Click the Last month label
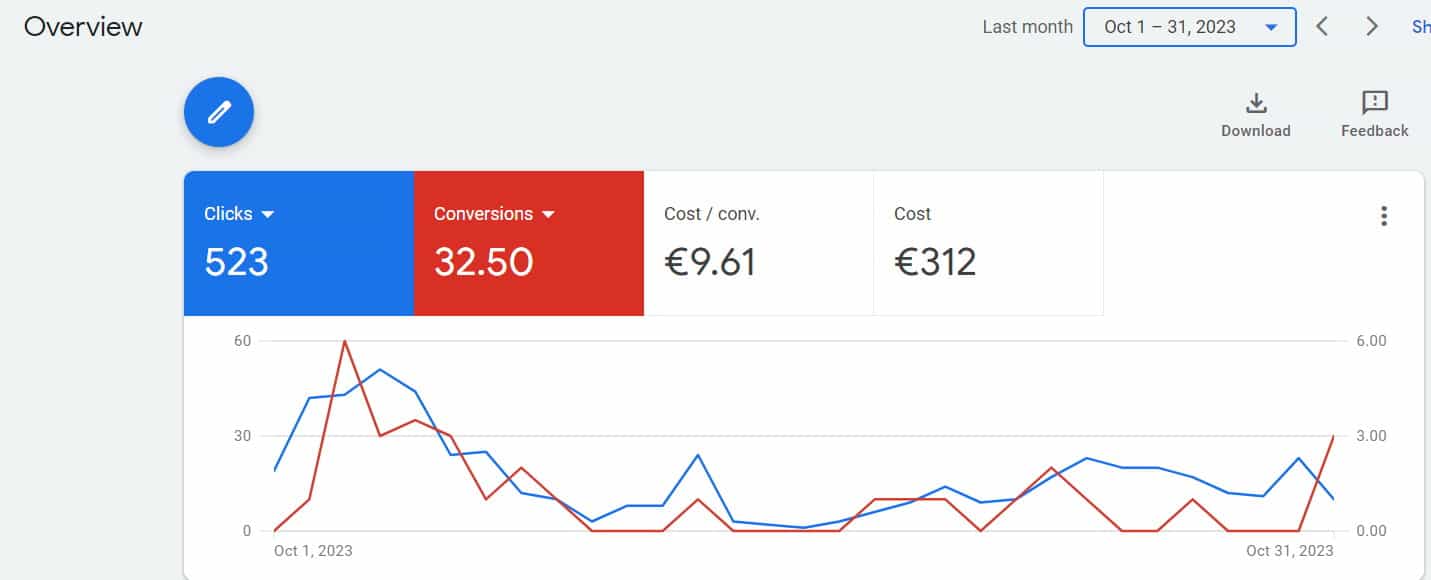1431x580 pixels. pos(1027,27)
